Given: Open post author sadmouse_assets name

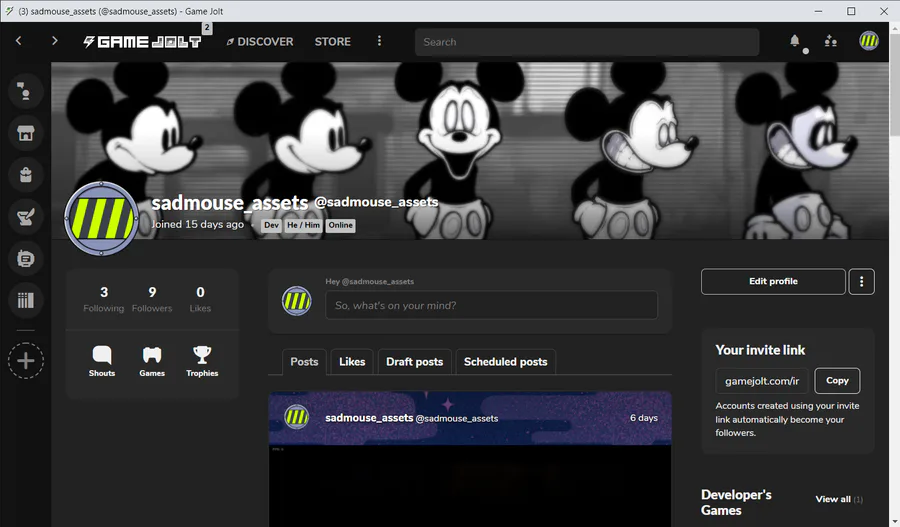Looking at the screenshot, I should 369,417.
